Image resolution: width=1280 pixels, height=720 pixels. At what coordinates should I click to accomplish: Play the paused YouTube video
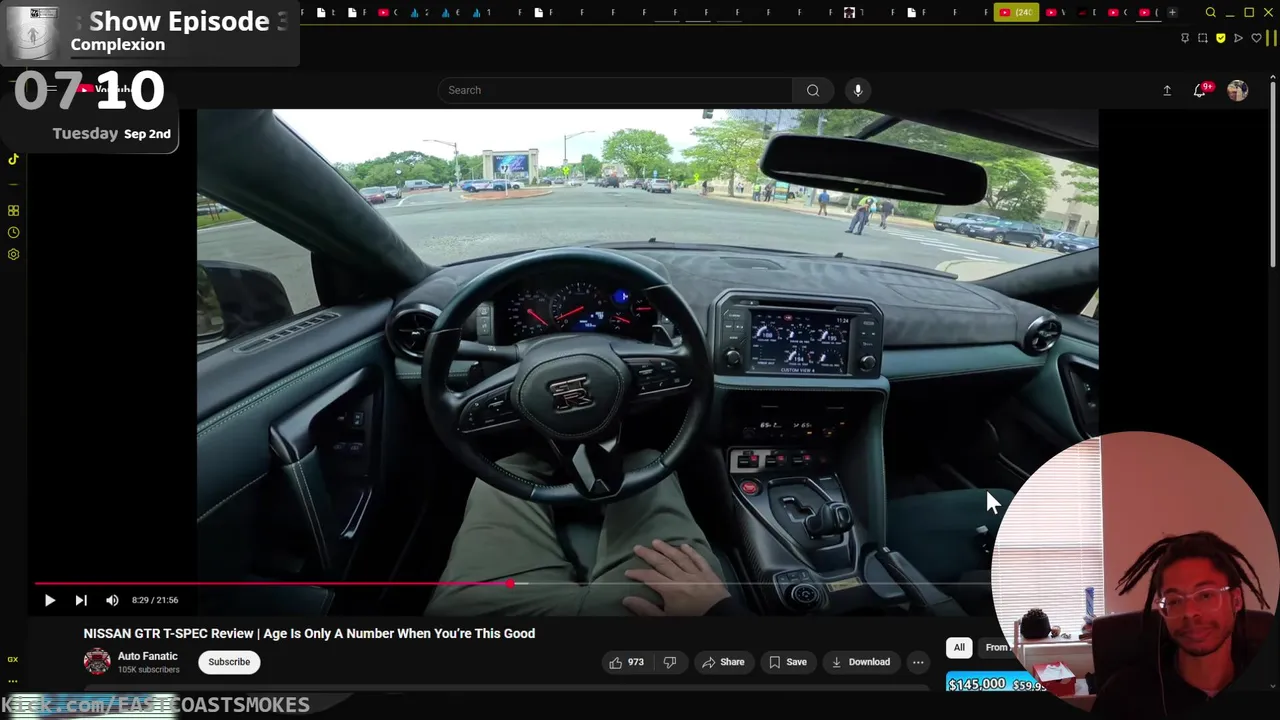(49, 600)
